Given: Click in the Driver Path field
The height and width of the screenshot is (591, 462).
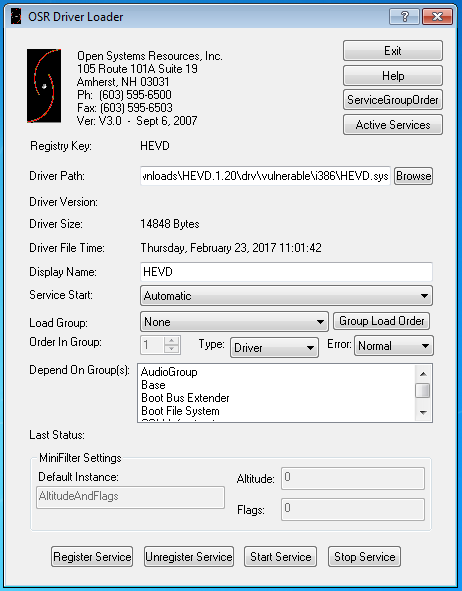Looking at the screenshot, I should pos(265,176).
